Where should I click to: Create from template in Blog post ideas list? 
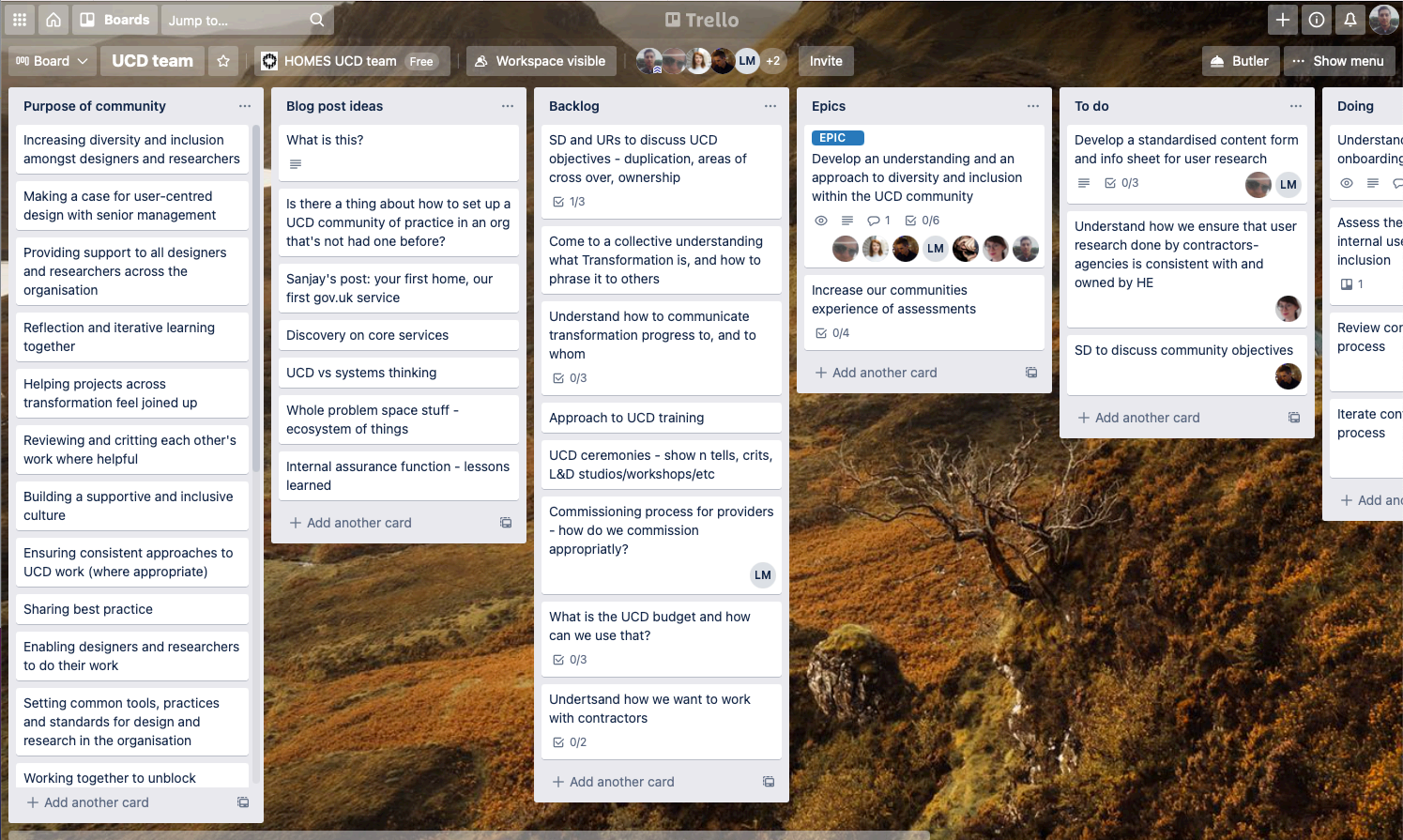coord(506,523)
